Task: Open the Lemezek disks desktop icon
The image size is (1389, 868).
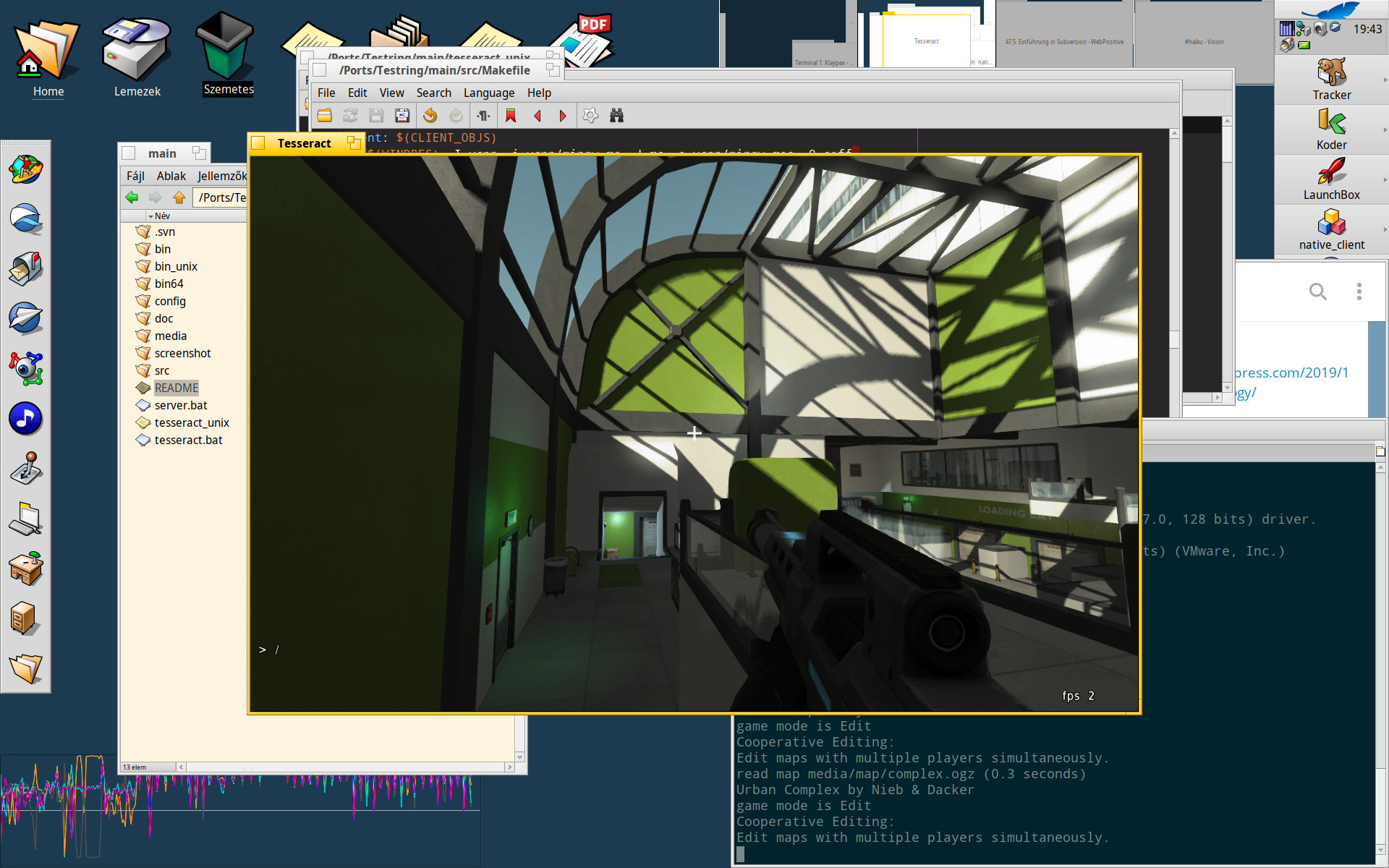Action: tap(137, 58)
